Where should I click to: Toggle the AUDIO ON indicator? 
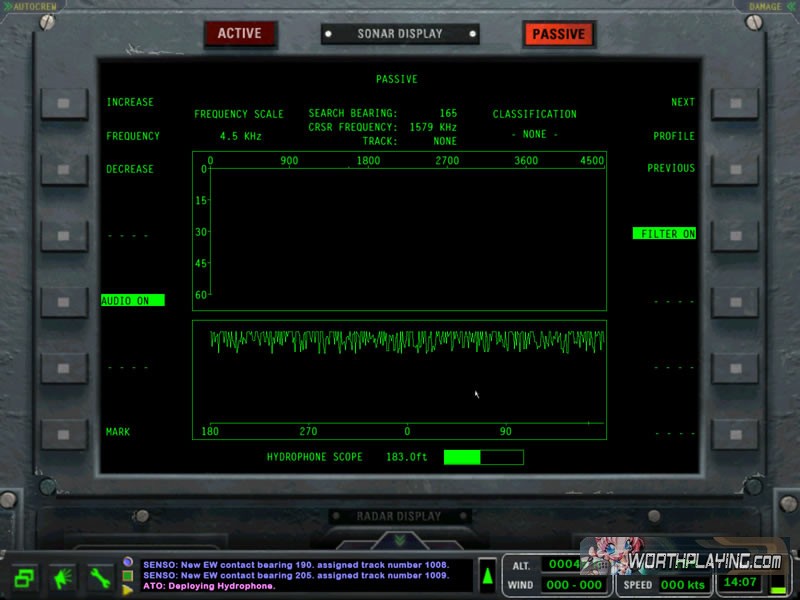(132, 300)
